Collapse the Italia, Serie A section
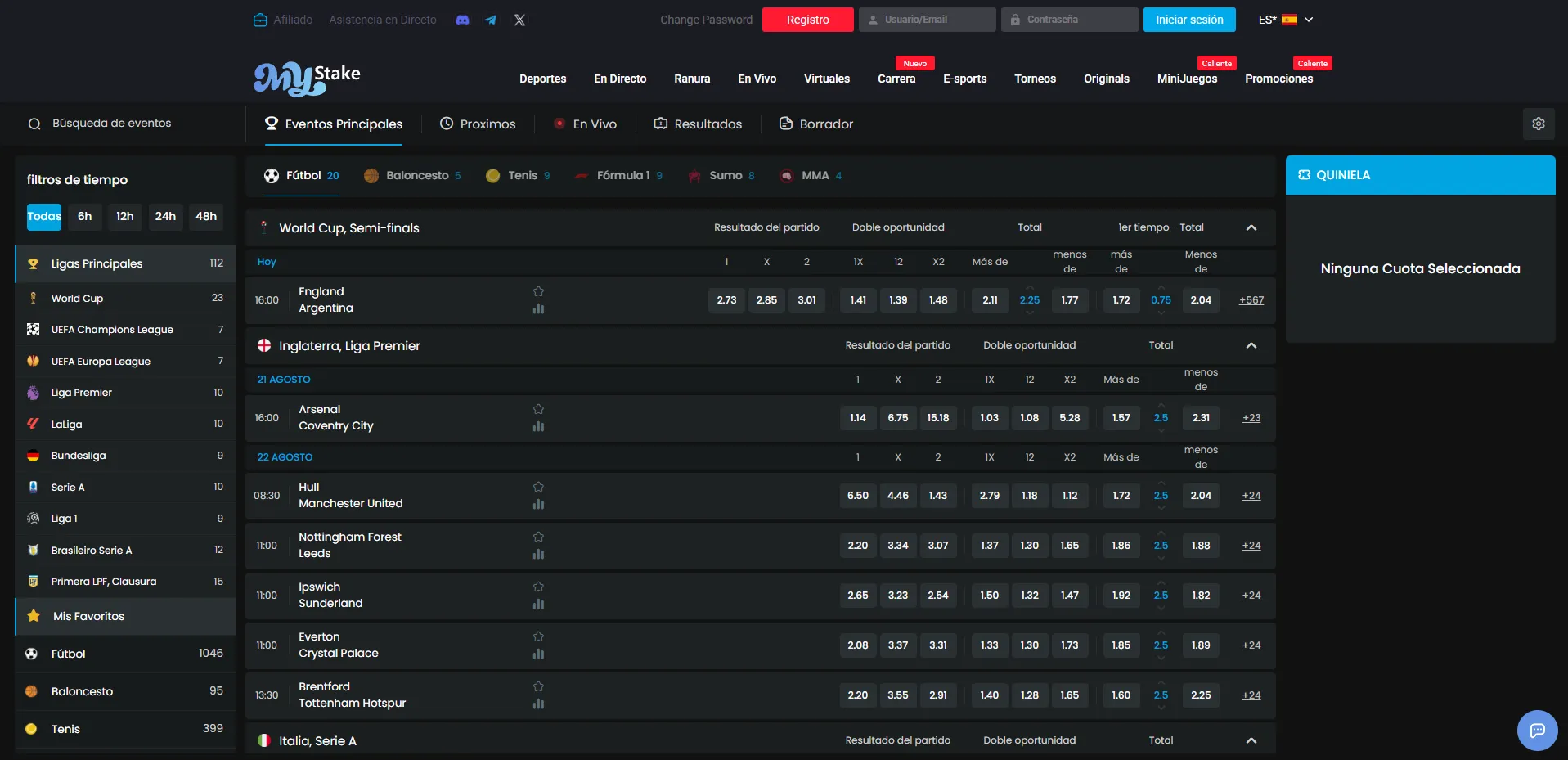The width and height of the screenshot is (1568, 760). pos(1251,740)
